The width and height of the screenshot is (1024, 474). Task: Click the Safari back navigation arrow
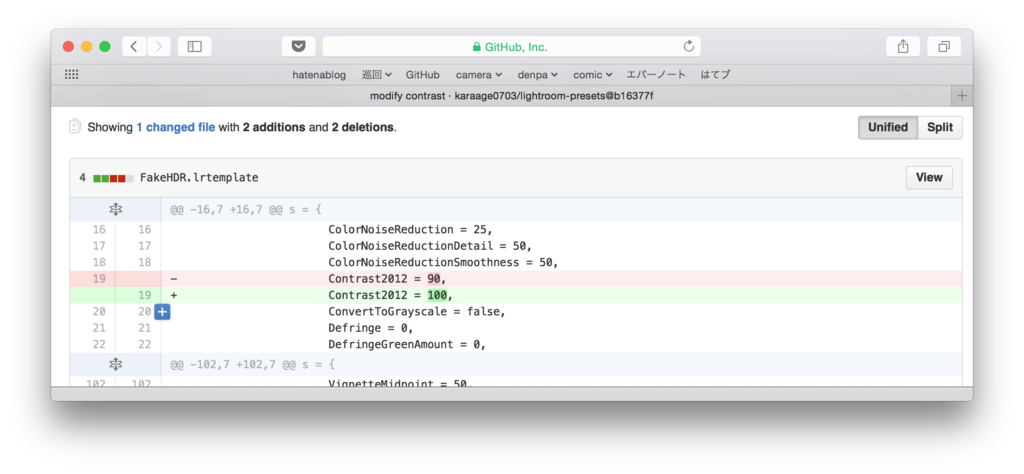tap(134, 46)
